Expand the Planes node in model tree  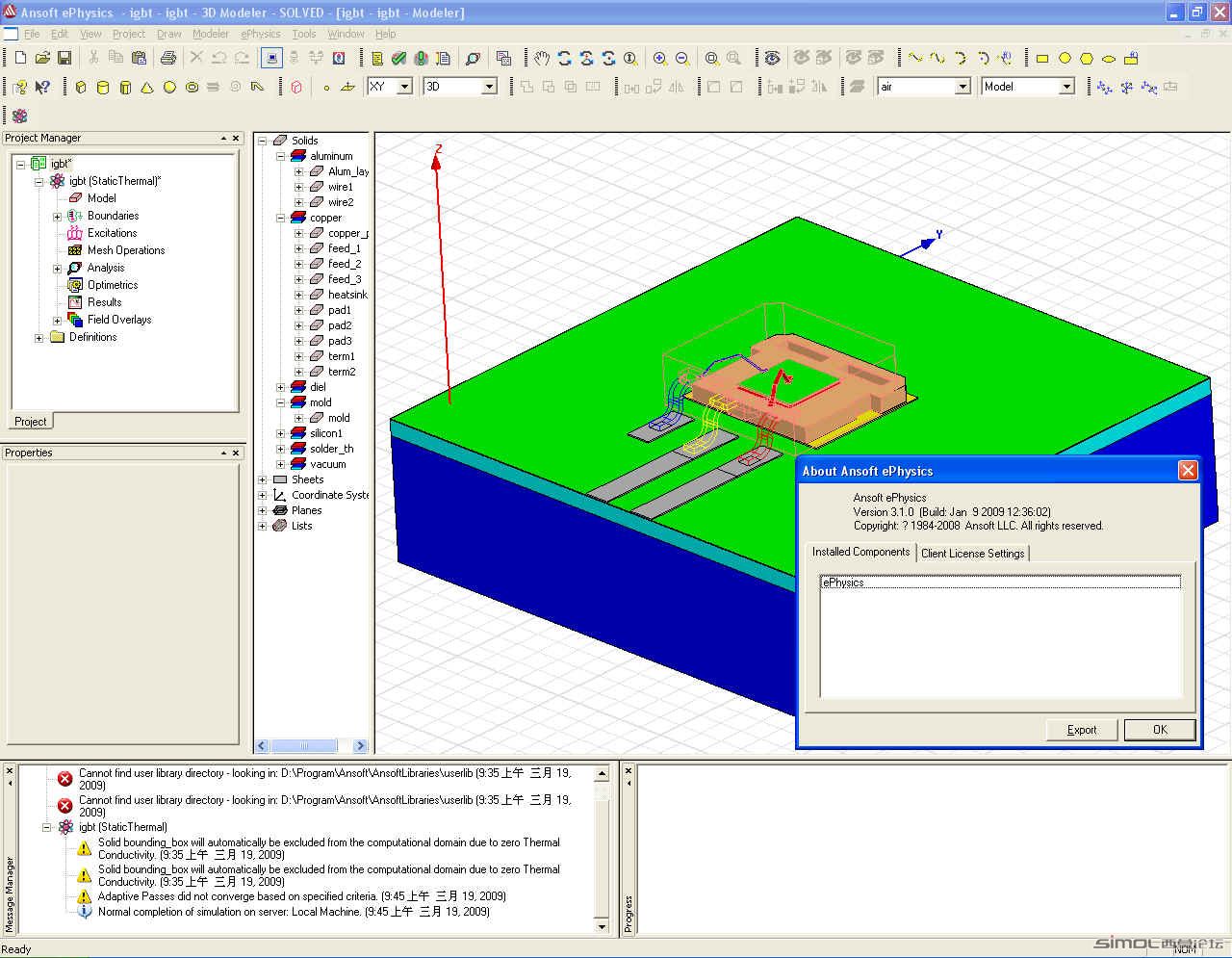point(262,510)
